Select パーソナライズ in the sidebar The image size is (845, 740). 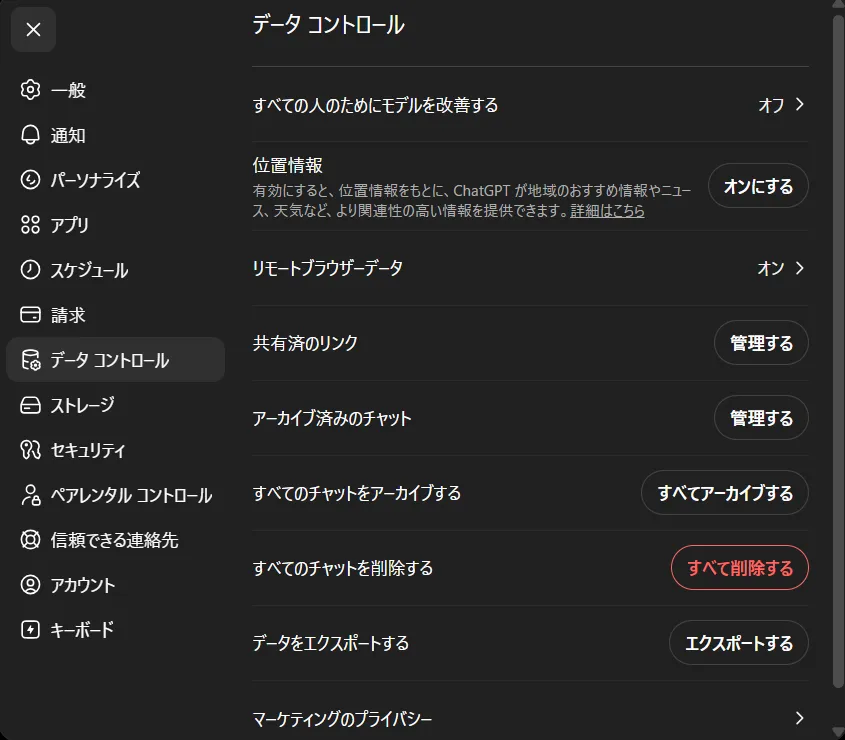pyautogui.click(x=115, y=179)
